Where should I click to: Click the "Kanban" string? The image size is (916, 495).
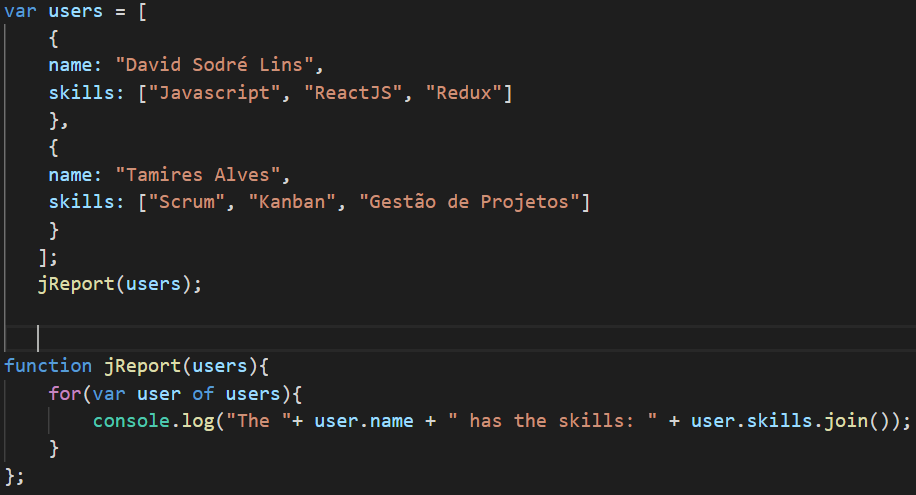click(x=293, y=202)
